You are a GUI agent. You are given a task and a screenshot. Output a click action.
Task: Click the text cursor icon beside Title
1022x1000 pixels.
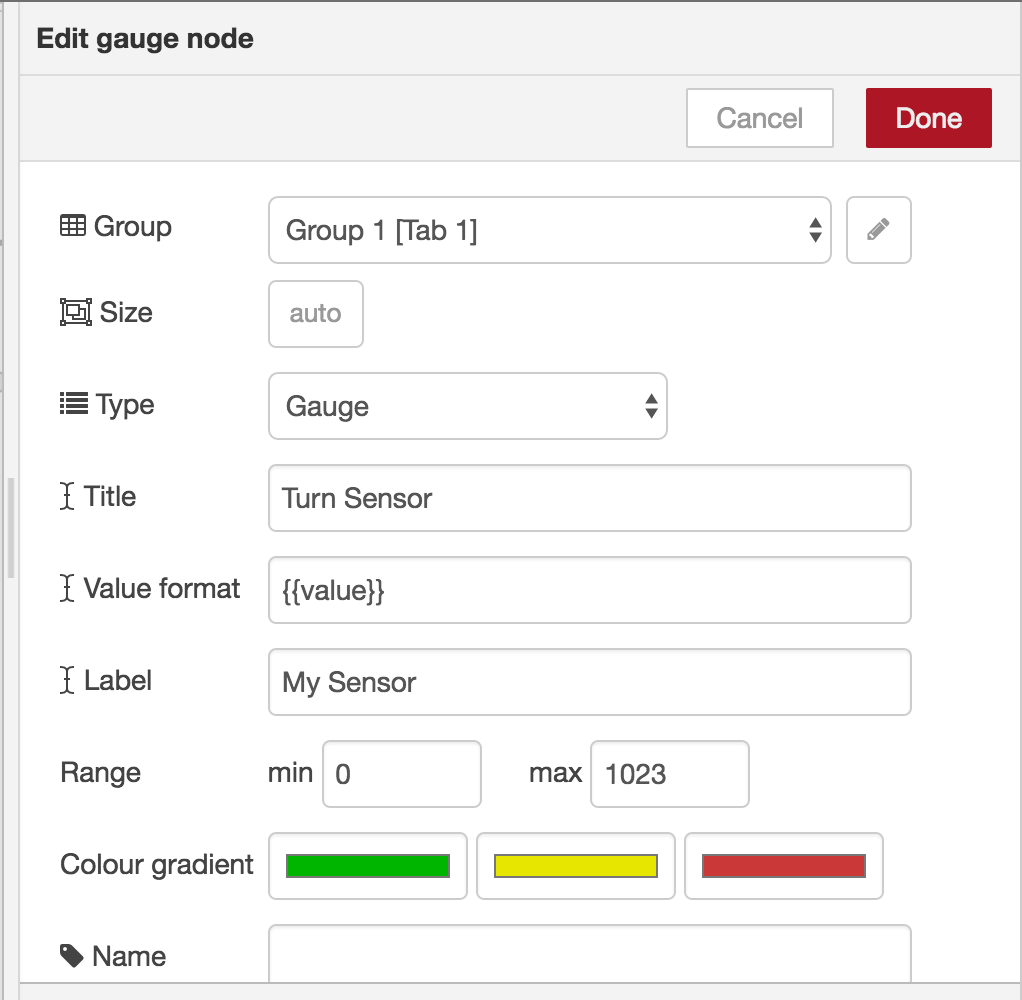coord(66,497)
